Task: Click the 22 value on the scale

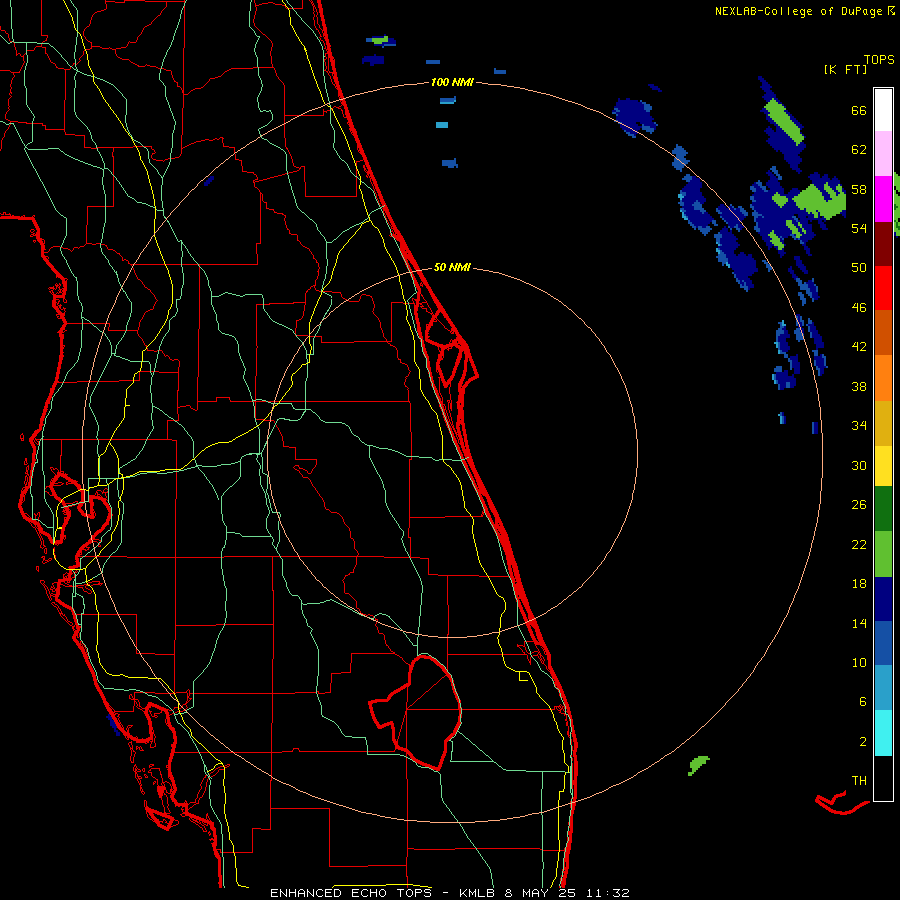Action: pyautogui.click(x=859, y=544)
